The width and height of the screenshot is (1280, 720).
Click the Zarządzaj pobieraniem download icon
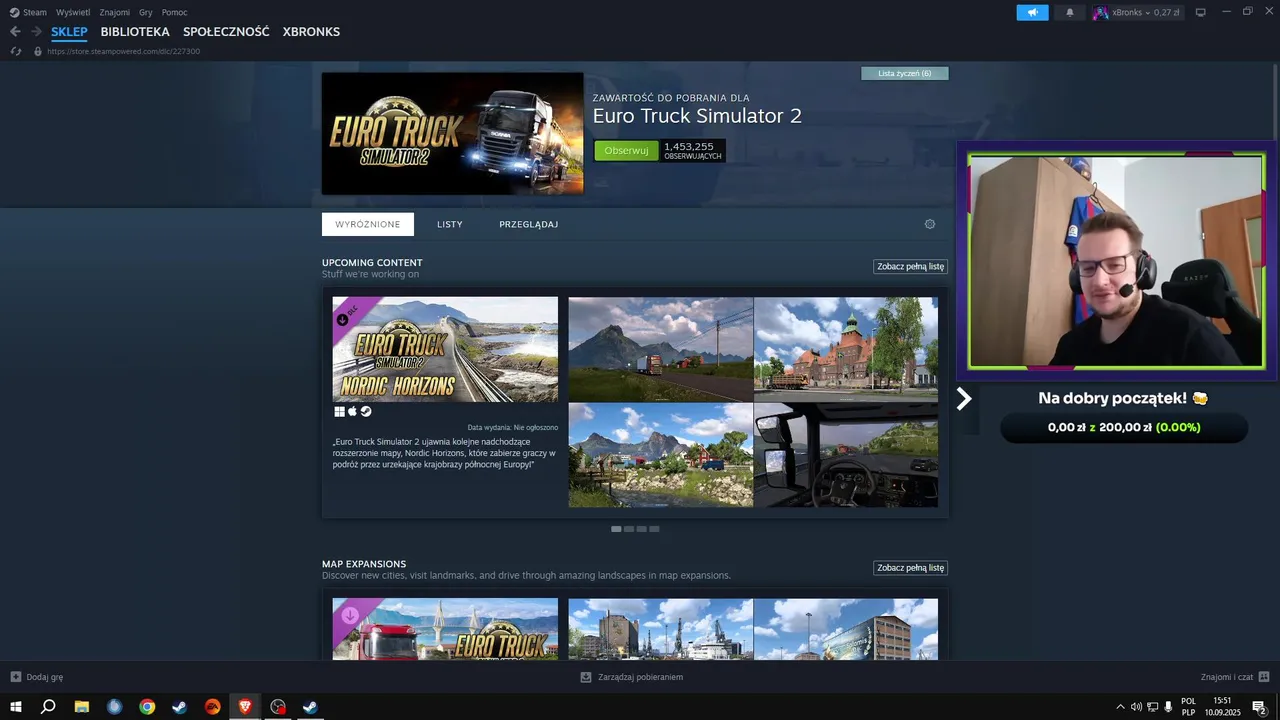(586, 677)
